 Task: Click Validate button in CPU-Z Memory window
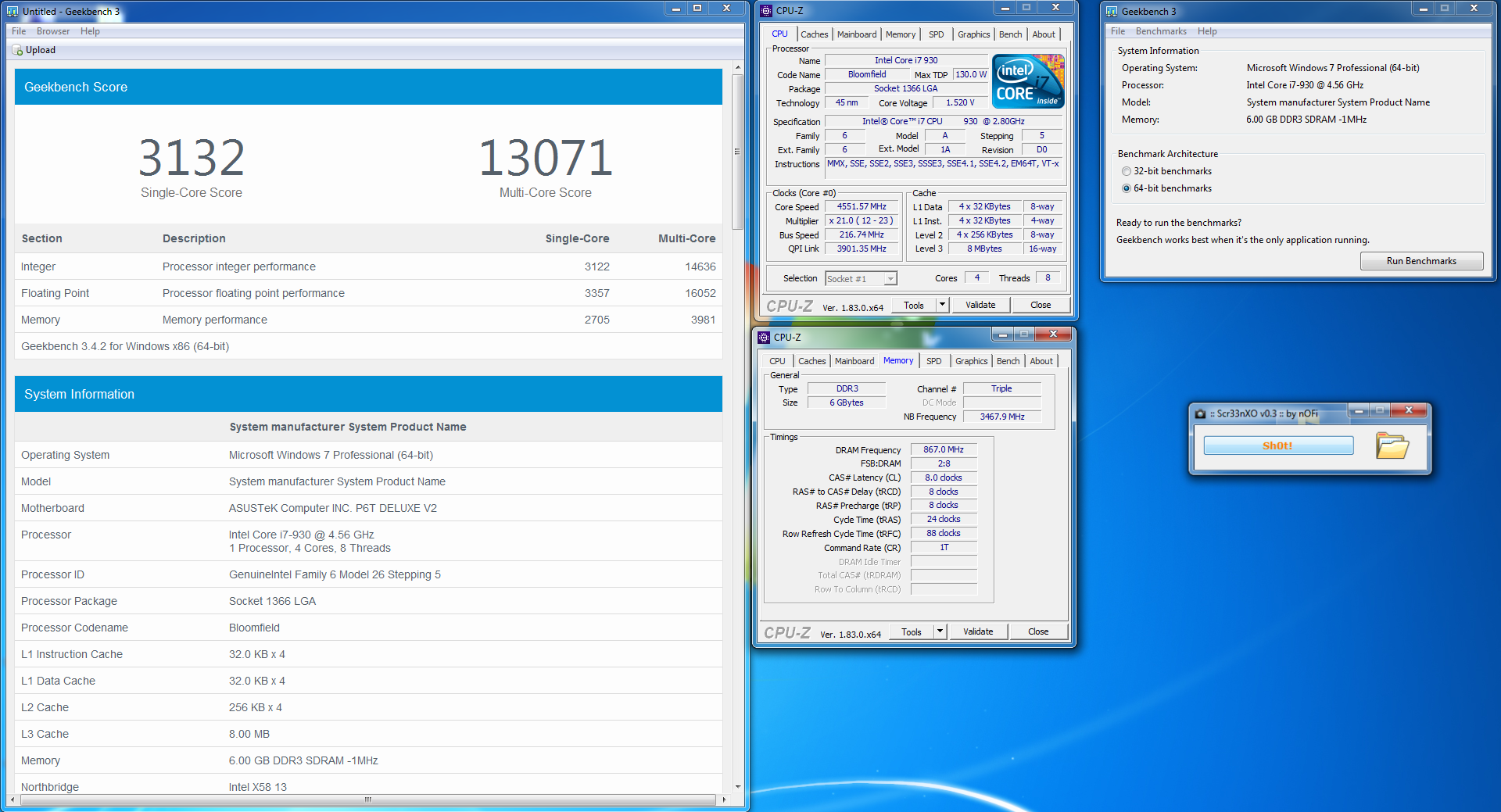(x=978, y=631)
